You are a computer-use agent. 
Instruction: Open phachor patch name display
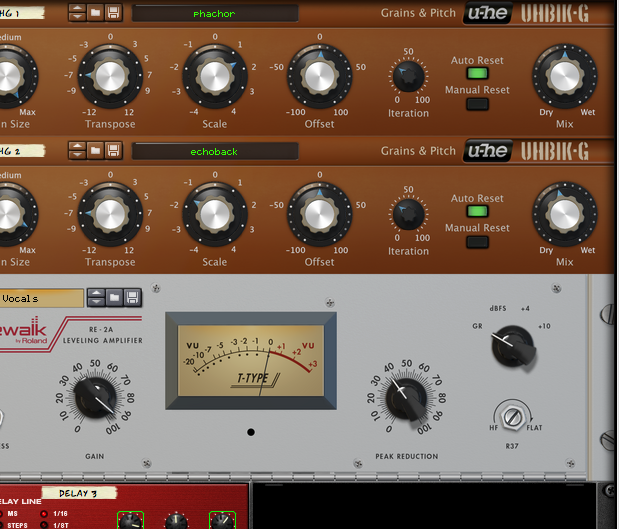(x=214, y=13)
